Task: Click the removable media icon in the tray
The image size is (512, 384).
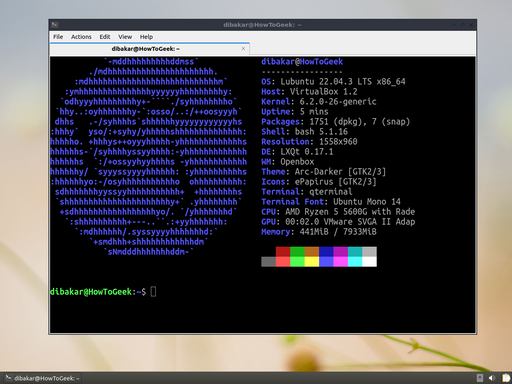Action: [480, 378]
